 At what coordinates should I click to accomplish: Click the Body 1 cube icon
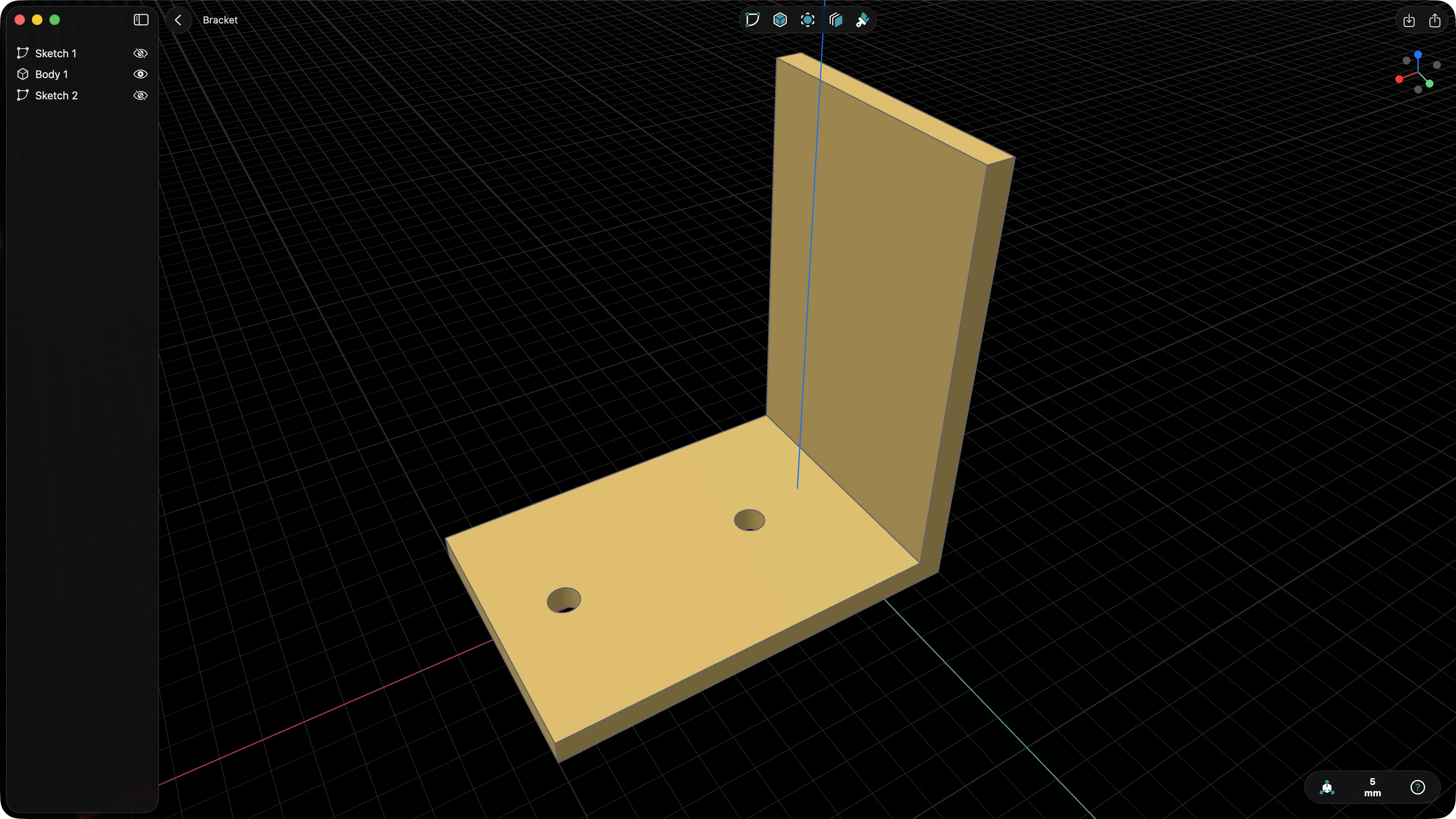pos(23,74)
